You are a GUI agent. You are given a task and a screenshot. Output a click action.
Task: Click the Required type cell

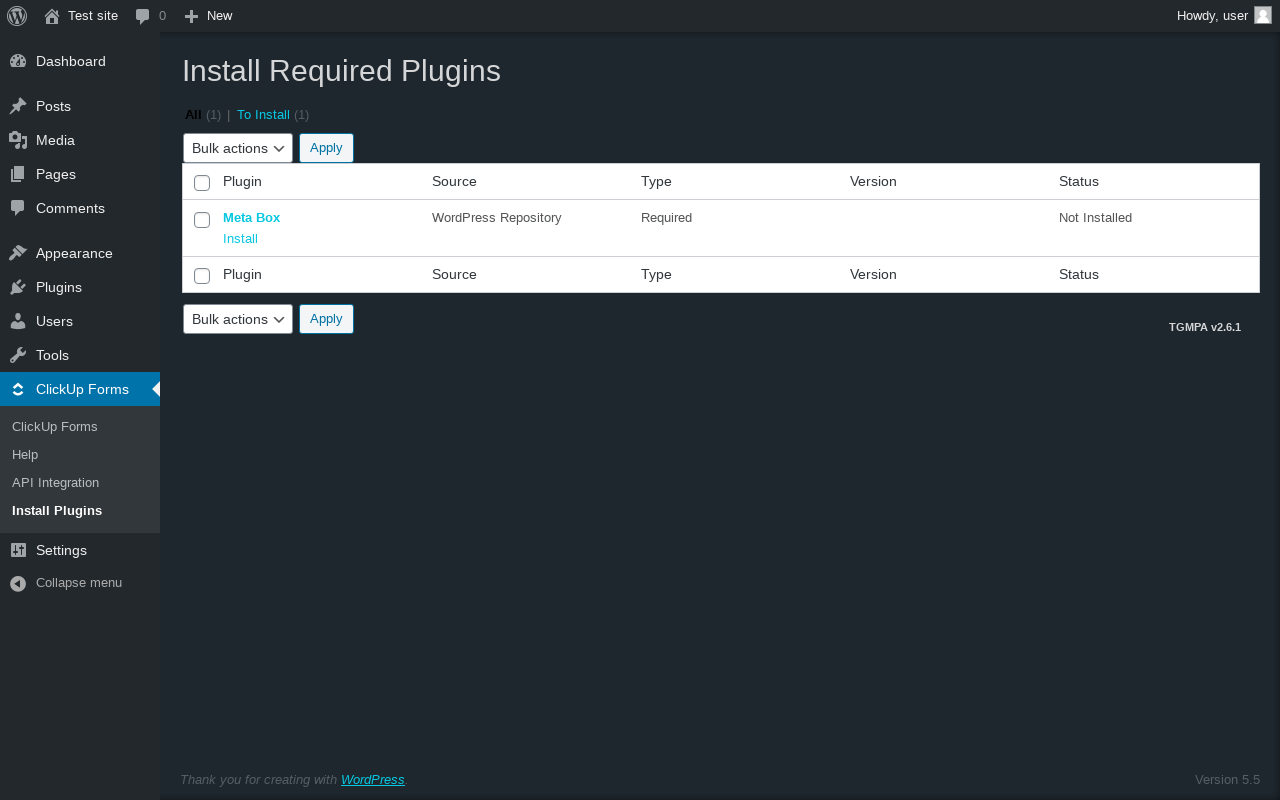click(666, 218)
